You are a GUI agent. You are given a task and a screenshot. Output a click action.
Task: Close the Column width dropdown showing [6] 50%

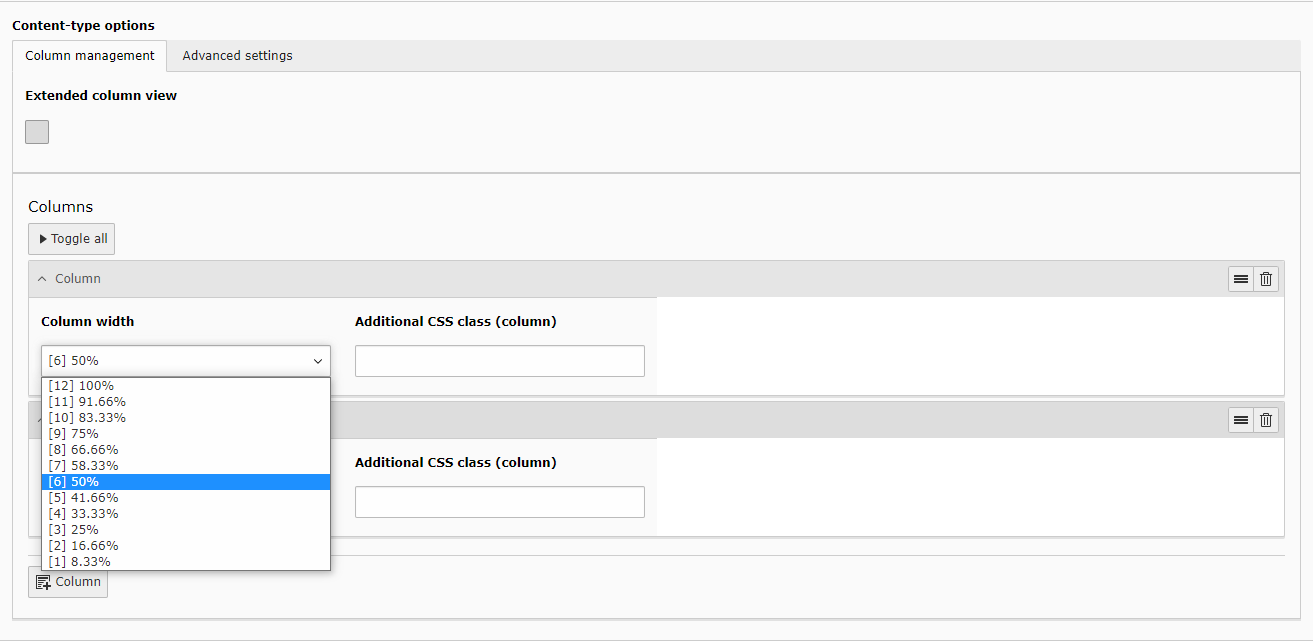(x=185, y=361)
